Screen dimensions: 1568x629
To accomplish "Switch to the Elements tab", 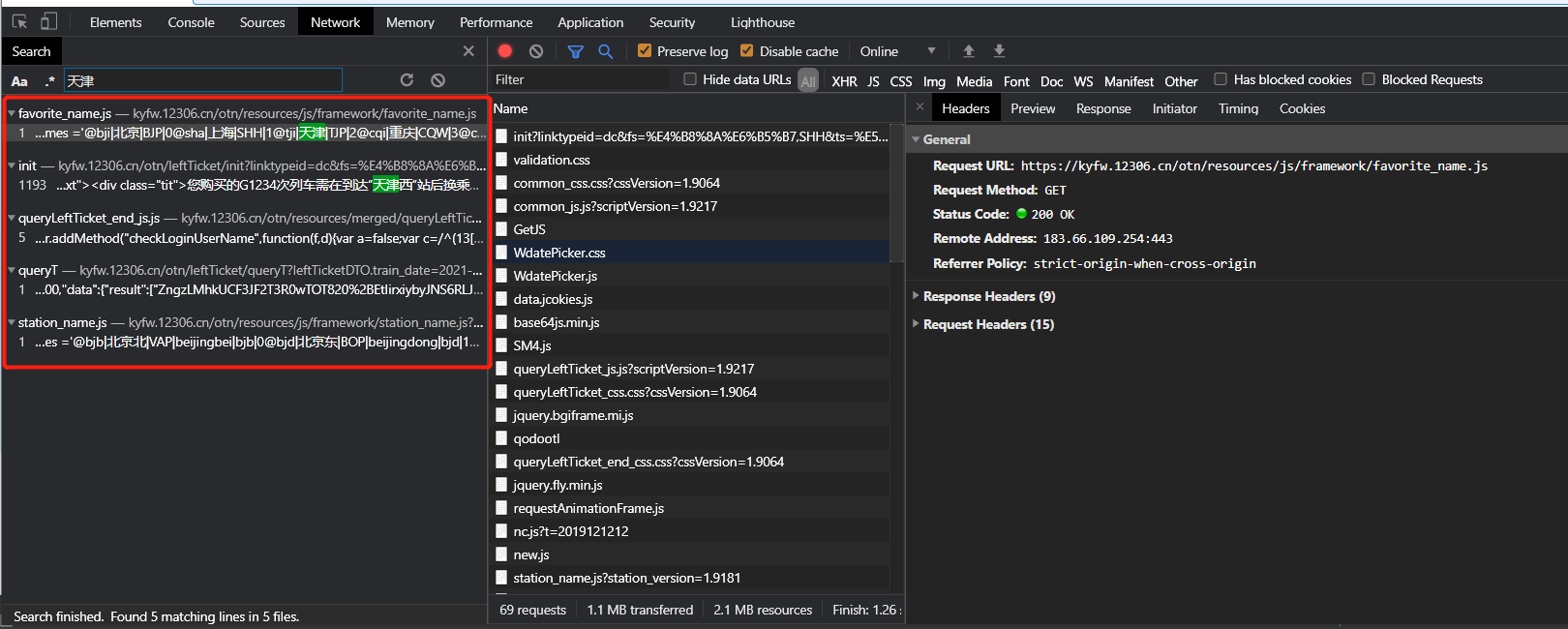I will (x=115, y=22).
